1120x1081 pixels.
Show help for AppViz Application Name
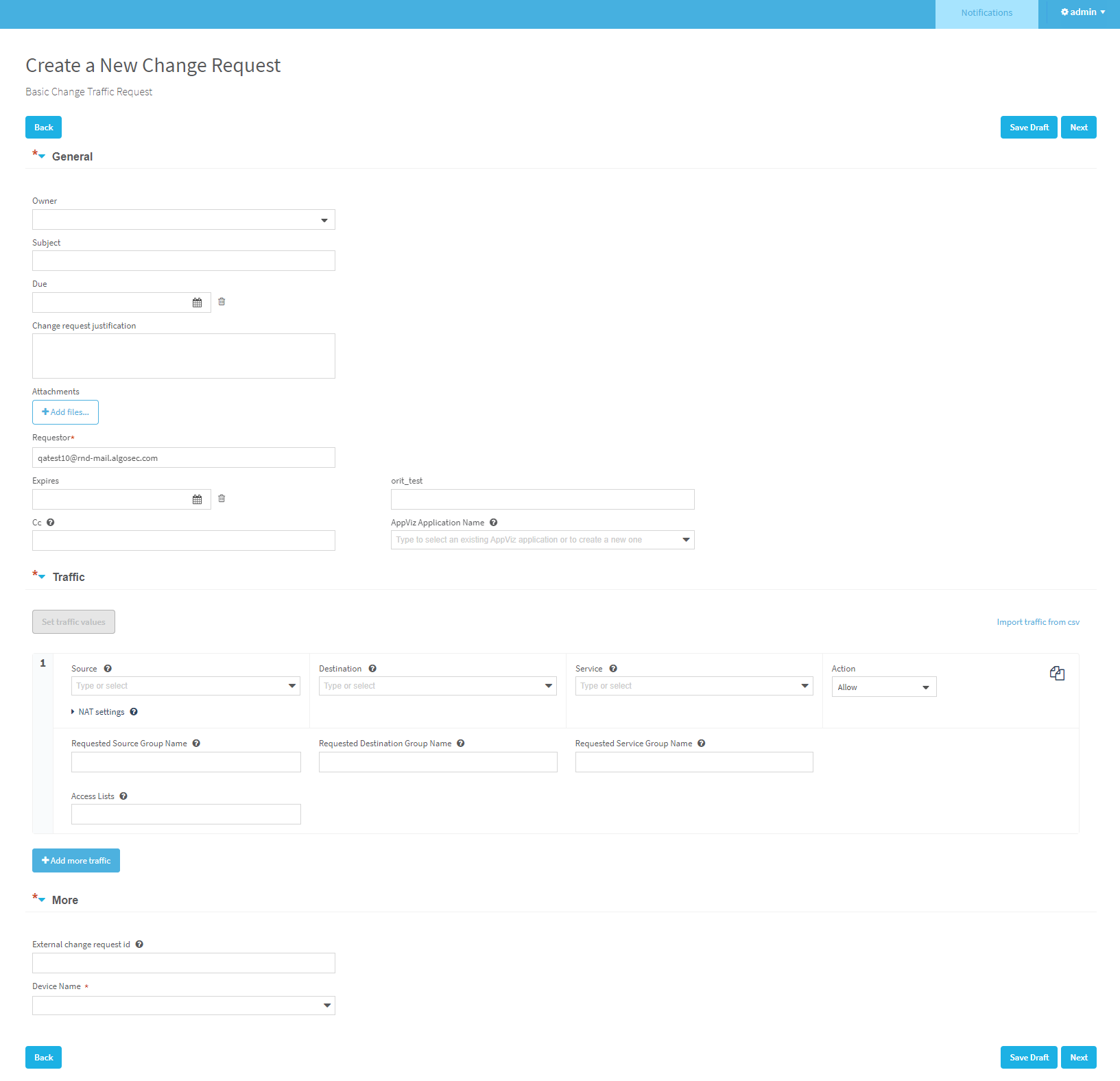click(x=494, y=523)
